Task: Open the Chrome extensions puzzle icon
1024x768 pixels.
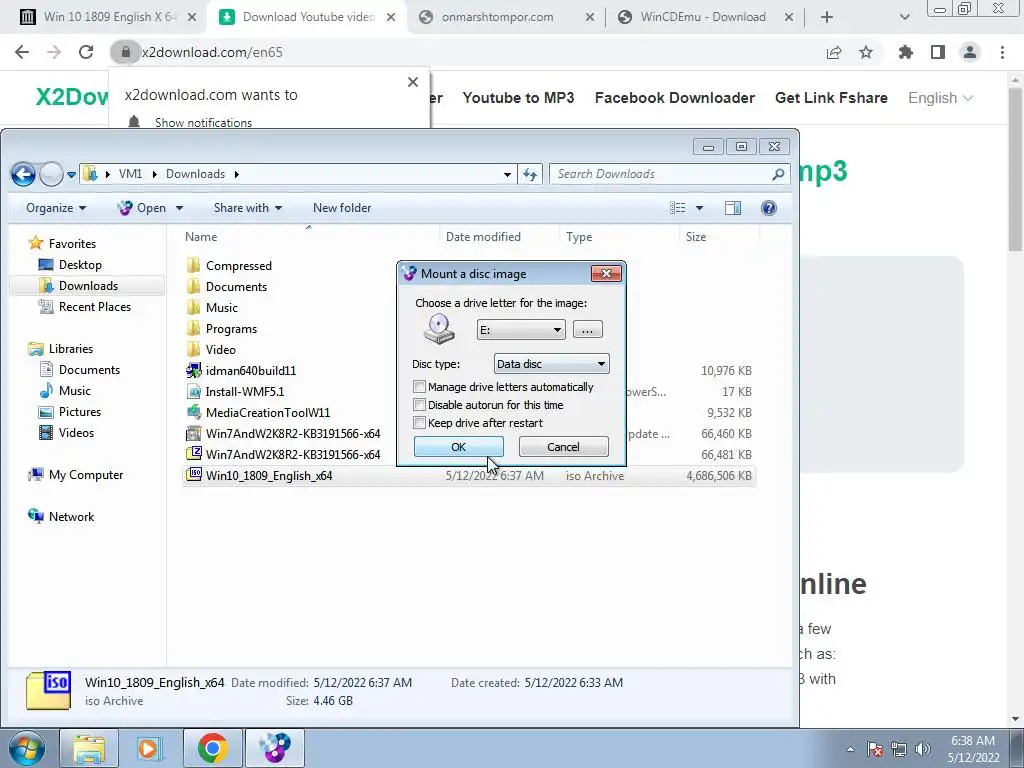Action: point(906,52)
